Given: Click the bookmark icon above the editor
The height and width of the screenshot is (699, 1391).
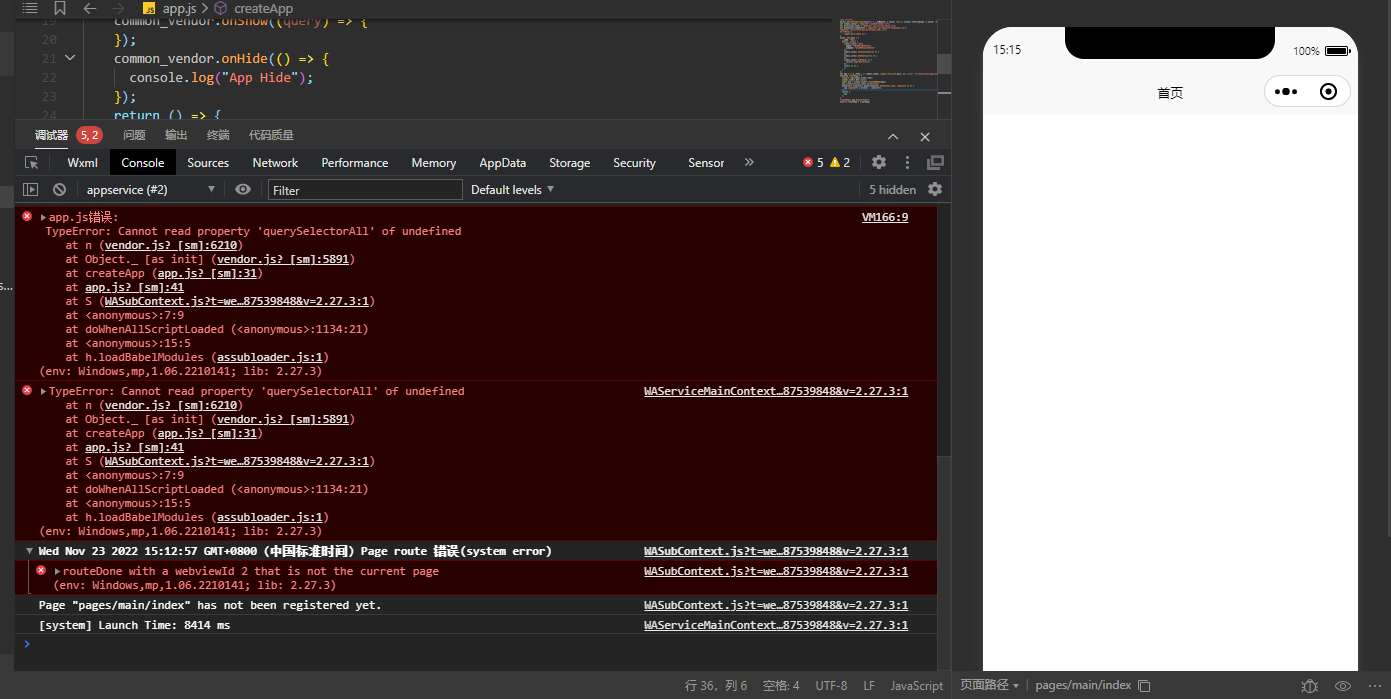Looking at the screenshot, I should click(60, 8).
